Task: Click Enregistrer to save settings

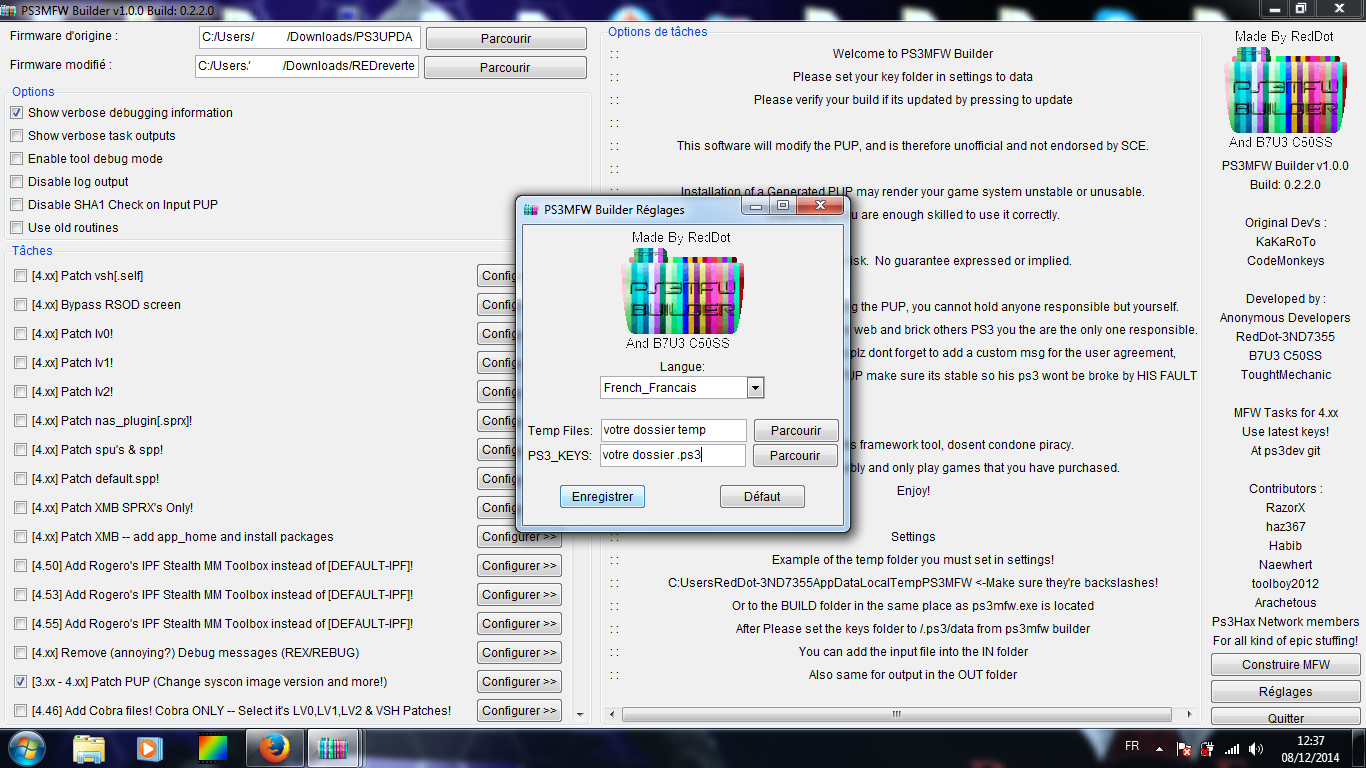Action: click(602, 497)
